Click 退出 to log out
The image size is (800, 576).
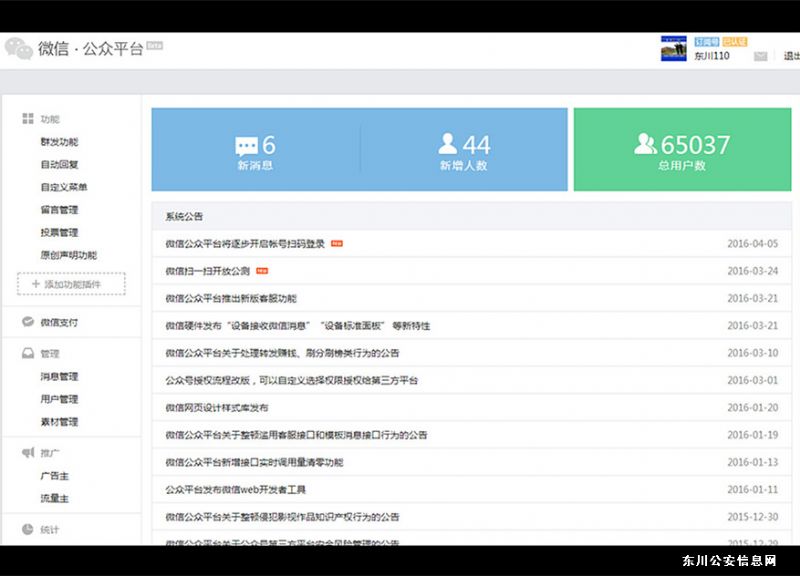[790, 56]
